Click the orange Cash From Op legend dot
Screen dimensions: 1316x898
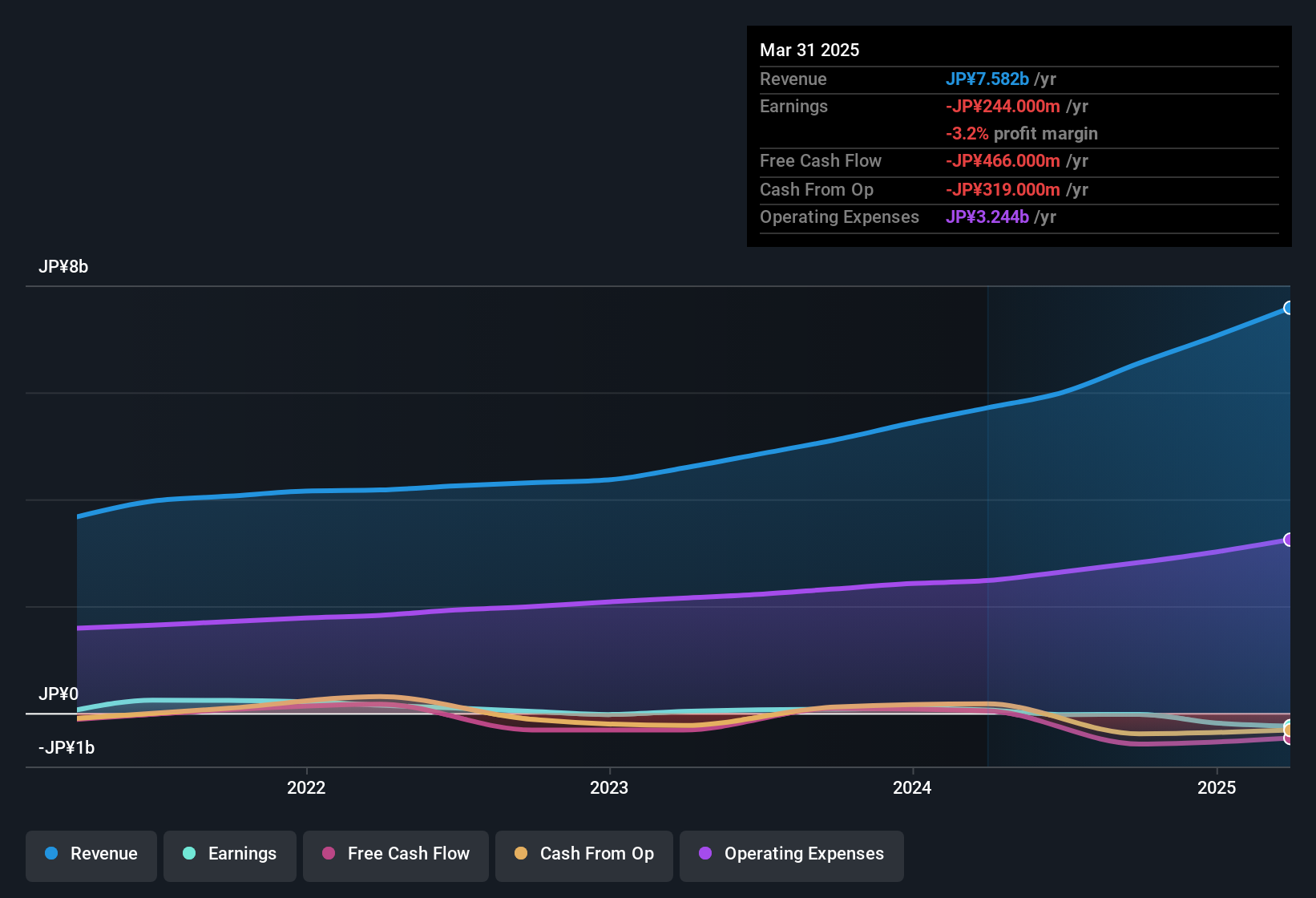tap(521, 853)
